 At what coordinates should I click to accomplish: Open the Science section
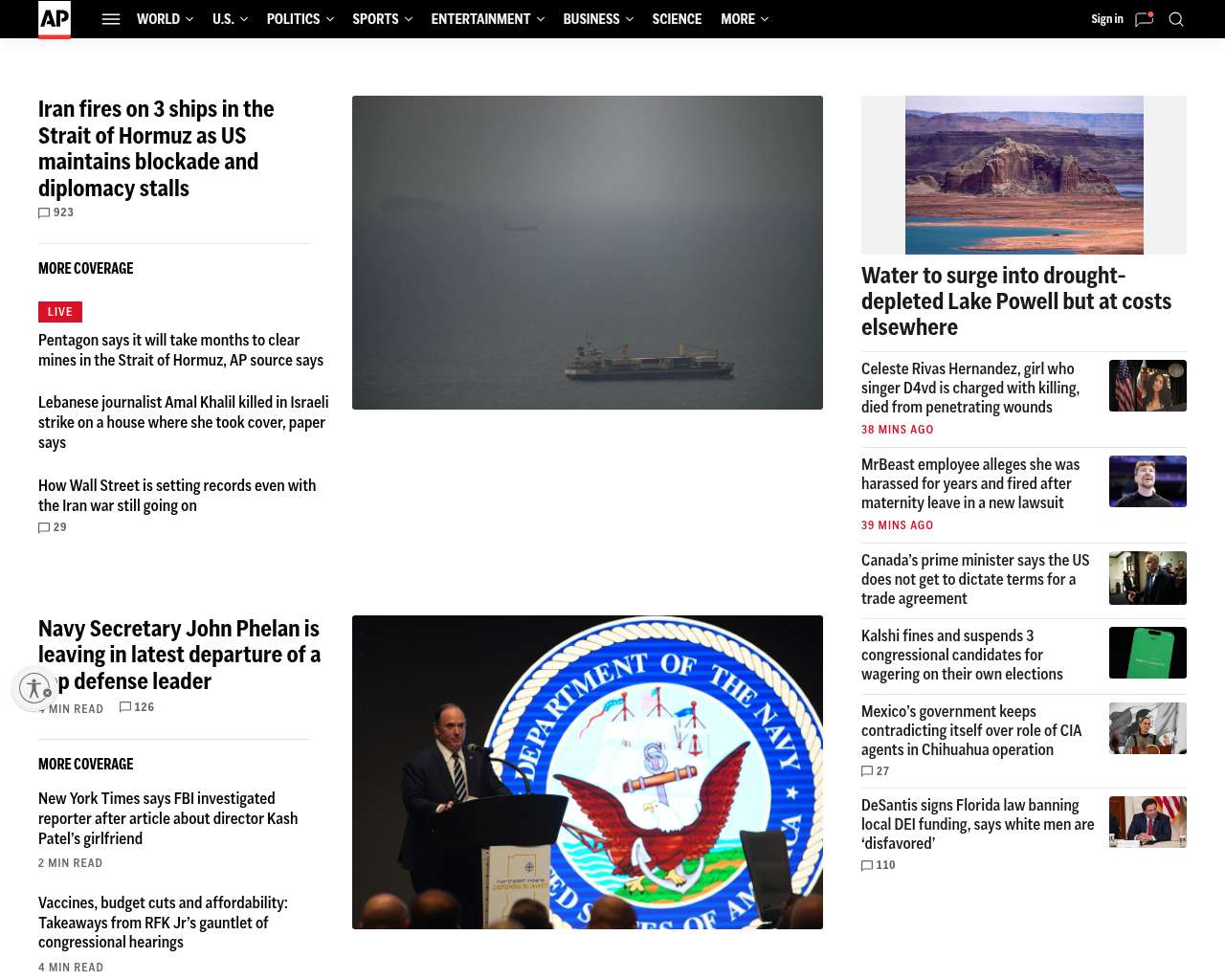pyautogui.click(x=677, y=19)
